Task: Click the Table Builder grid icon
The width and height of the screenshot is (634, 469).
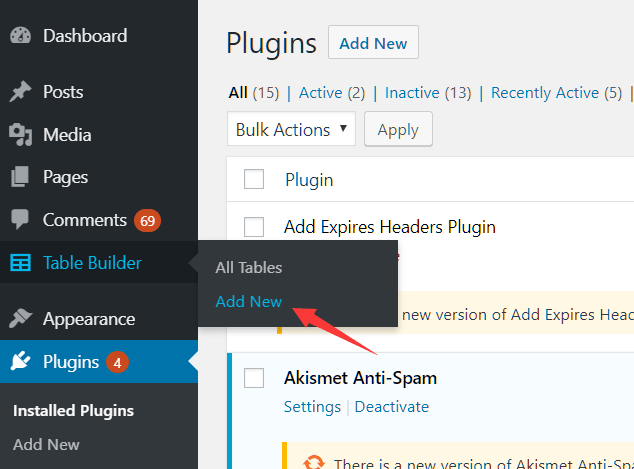Action: pos(20,263)
